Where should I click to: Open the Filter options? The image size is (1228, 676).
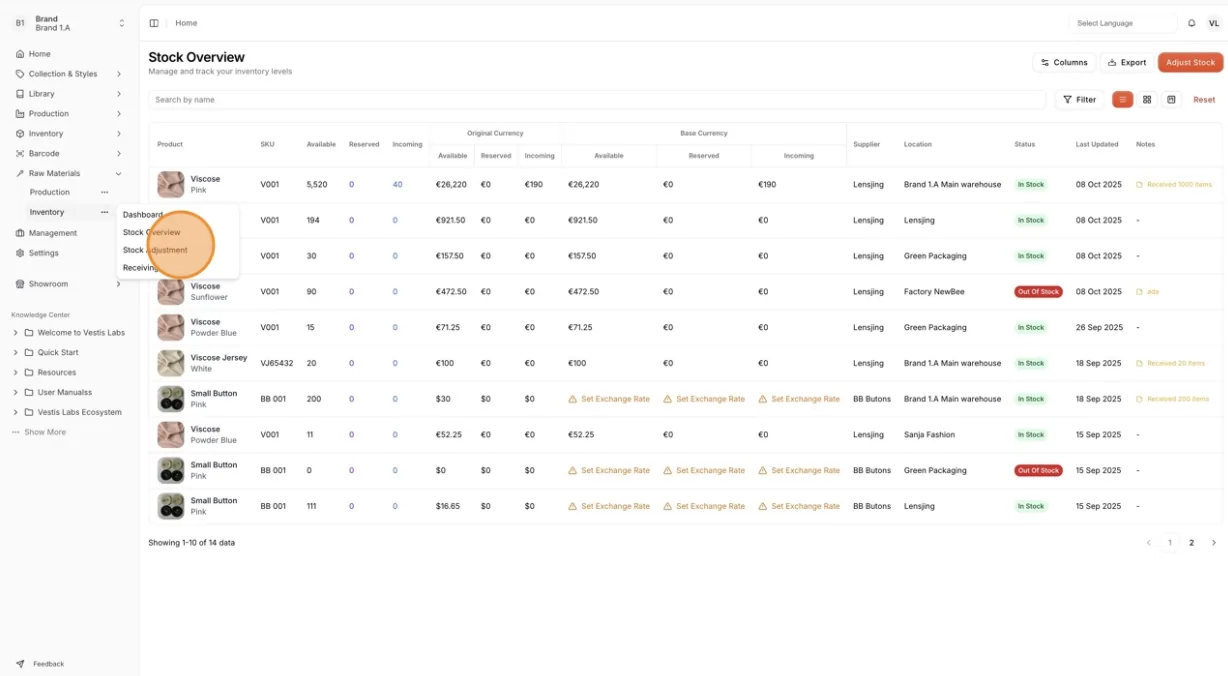pyautogui.click(x=1080, y=100)
